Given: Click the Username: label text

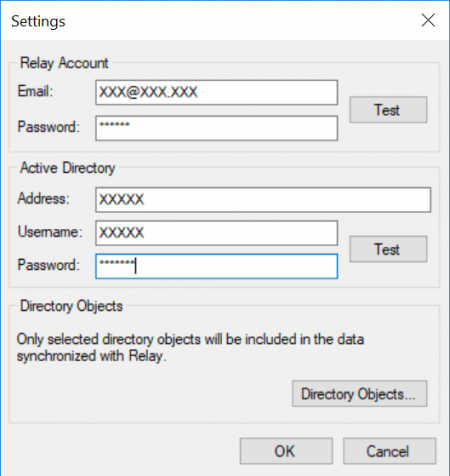Looking at the screenshot, I should click(x=50, y=232).
